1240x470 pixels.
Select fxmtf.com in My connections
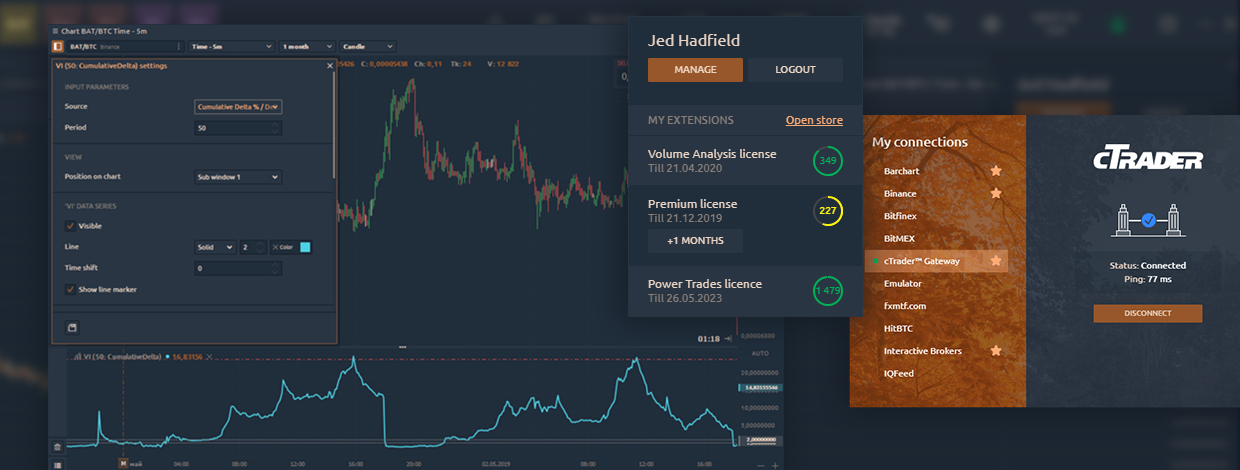[905, 306]
